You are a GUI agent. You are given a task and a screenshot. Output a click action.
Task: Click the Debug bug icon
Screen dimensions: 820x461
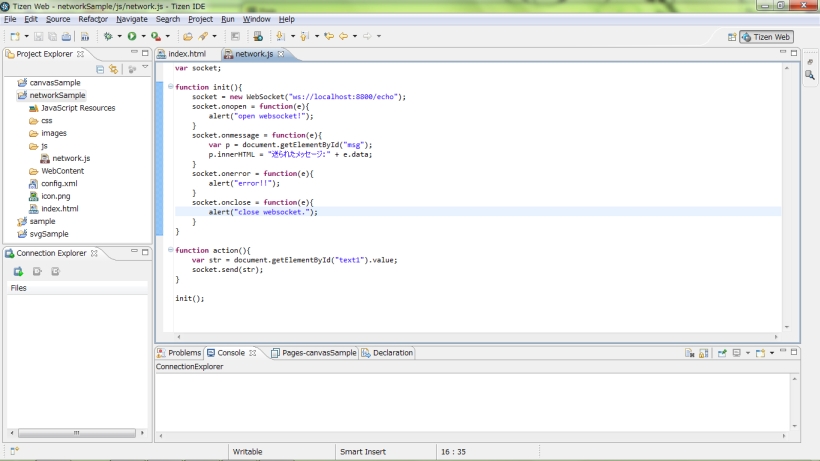click(108, 37)
